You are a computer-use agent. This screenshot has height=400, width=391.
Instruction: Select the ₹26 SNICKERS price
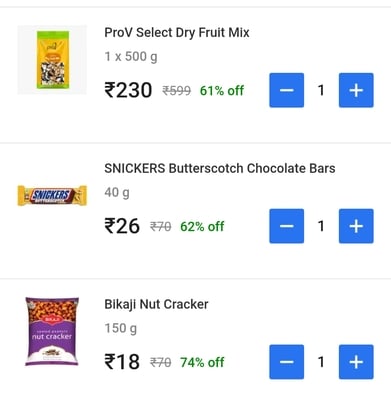(122, 226)
